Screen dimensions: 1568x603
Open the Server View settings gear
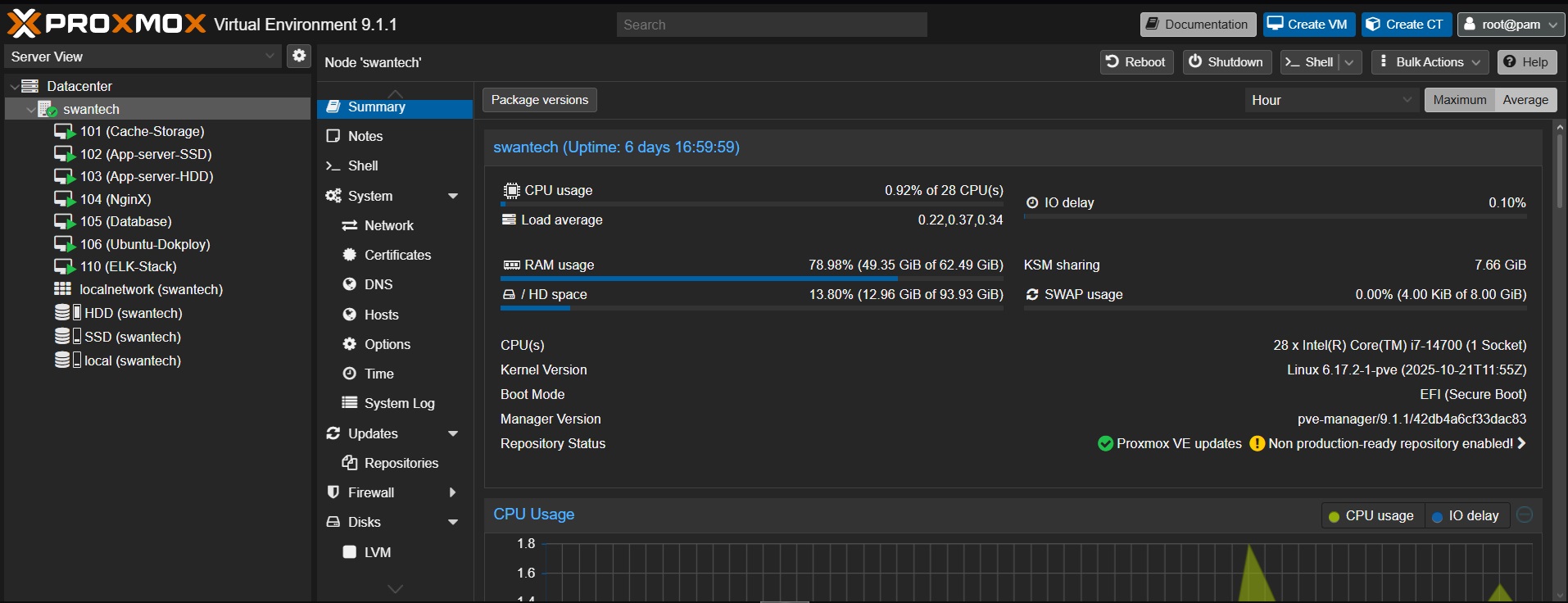[x=299, y=56]
